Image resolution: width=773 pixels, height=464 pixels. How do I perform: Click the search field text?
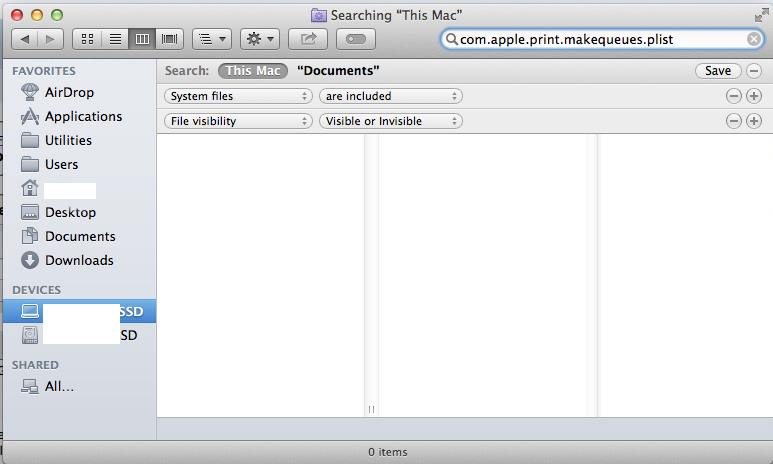click(x=566, y=39)
